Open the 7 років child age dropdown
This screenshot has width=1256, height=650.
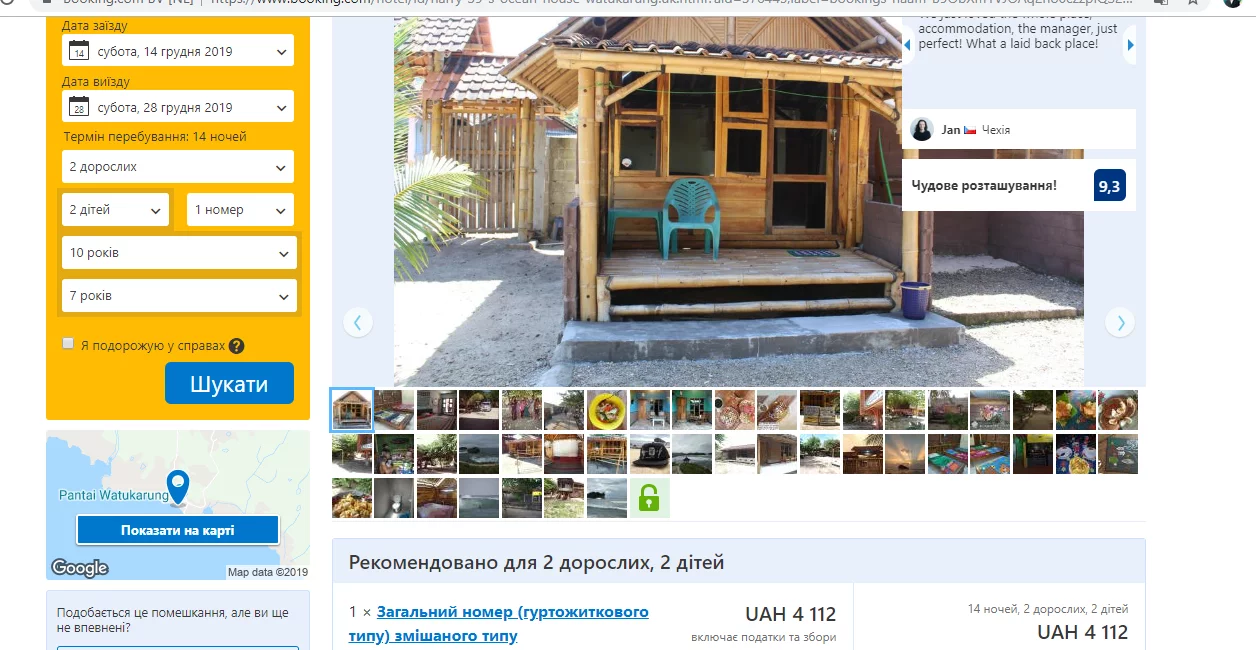[179, 296]
